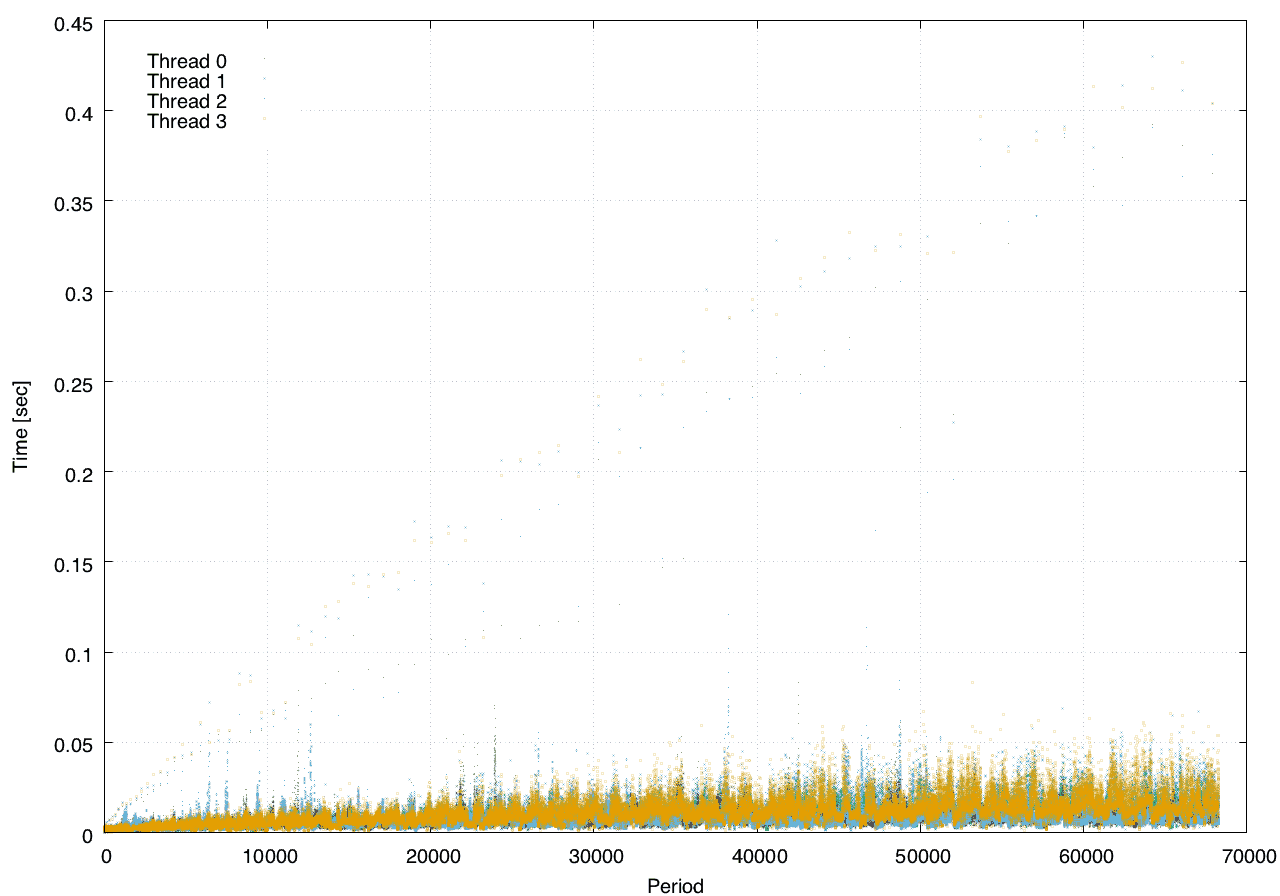Click the 0.15 y-axis tick label
The height and width of the screenshot is (896, 1280).
[x=72, y=563]
